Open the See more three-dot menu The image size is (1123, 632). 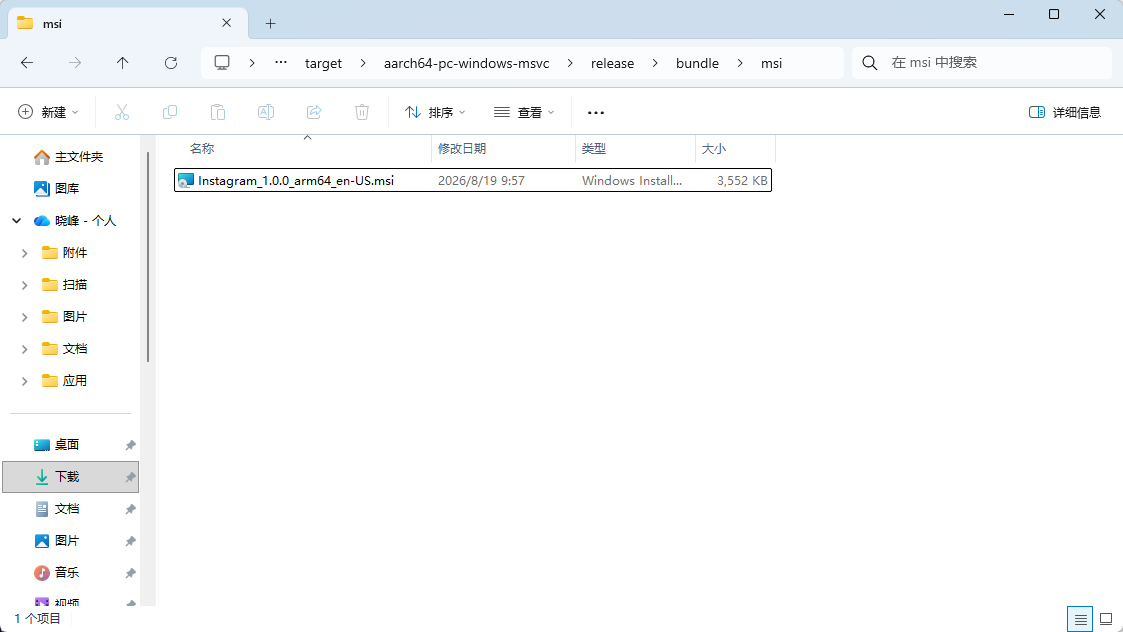[596, 112]
